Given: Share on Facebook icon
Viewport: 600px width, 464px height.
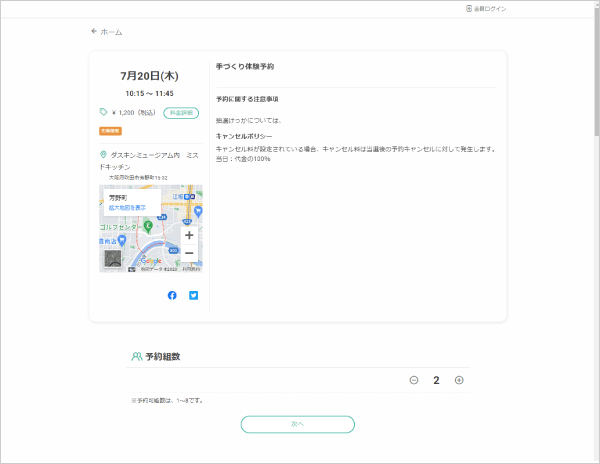Looking at the screenshot, I should click(x=172, y=295).
